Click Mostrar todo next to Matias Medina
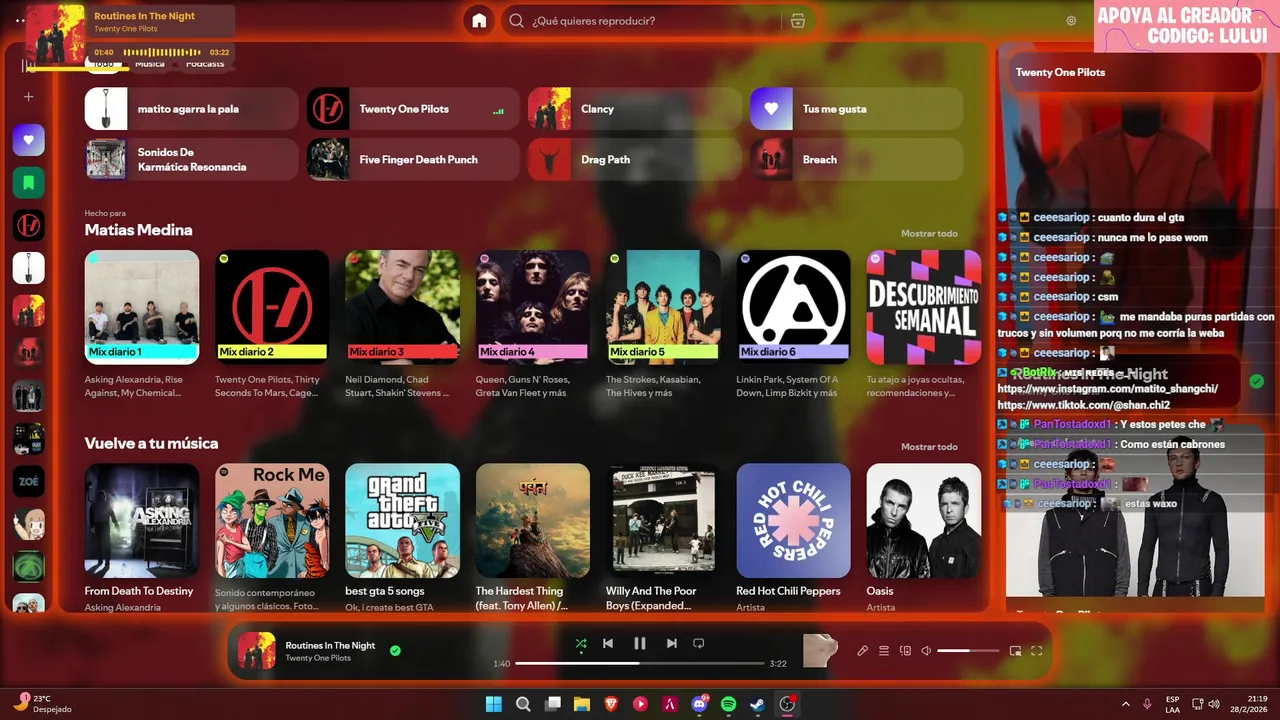The width and height of the screenshot is (1280, 720). click(929, 234)
